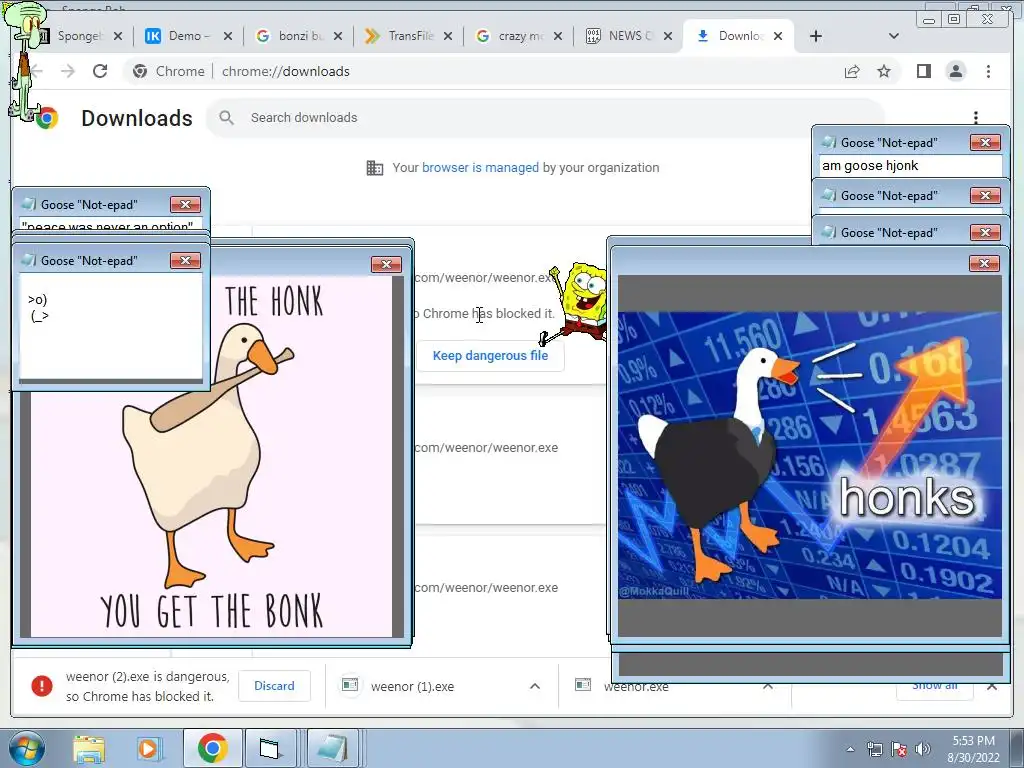Click the "am goose hjonk" text area
Viewport: 1024px width, 768px height.
point(910,166)
